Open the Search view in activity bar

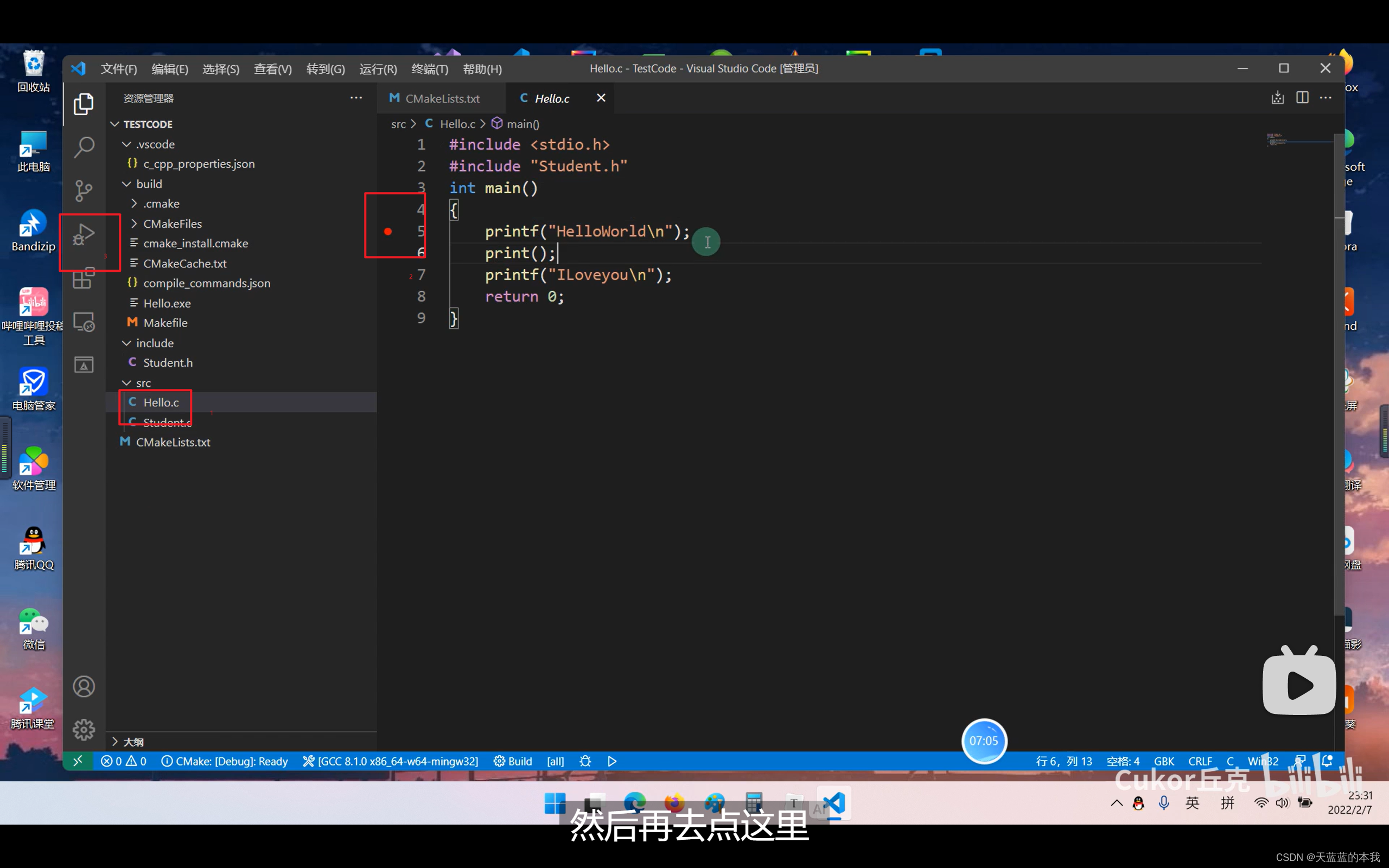point(84,147)
